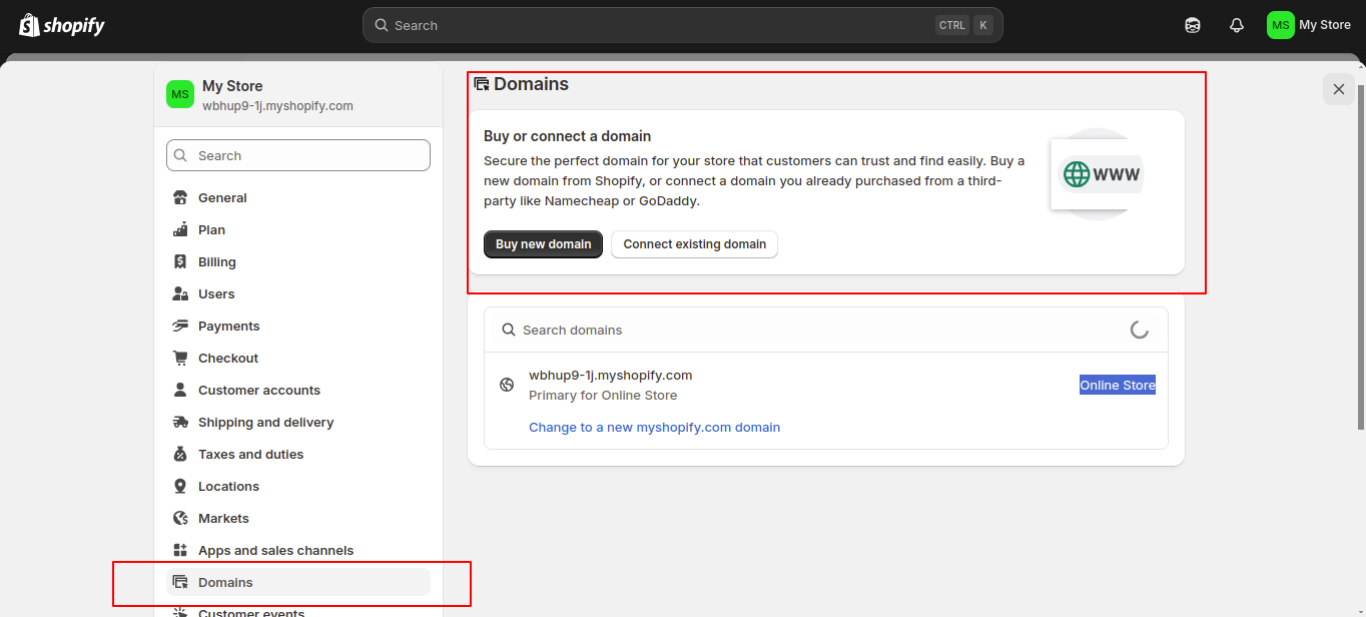Click the Buy new domain button
The height and width of the screenshot is (617, 1366).
point(543,243)
